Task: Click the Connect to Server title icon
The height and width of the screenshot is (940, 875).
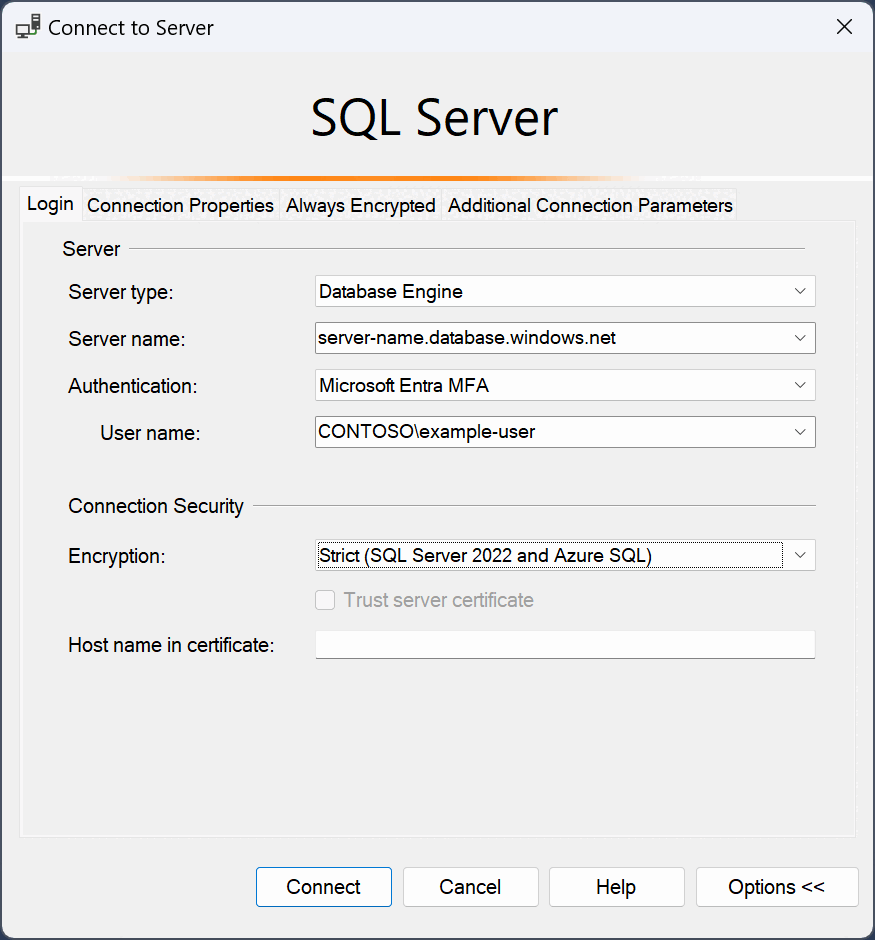Action: tap(28, 27)
